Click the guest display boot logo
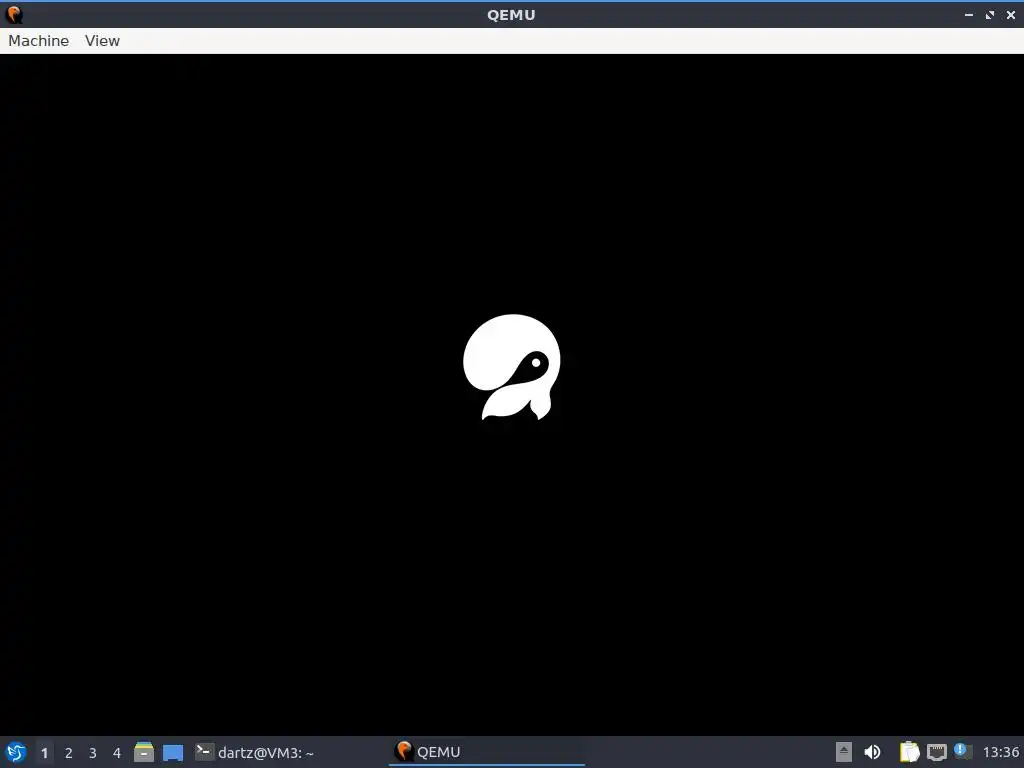Viewport: 1024px width, 768px height. click(512, 367)
